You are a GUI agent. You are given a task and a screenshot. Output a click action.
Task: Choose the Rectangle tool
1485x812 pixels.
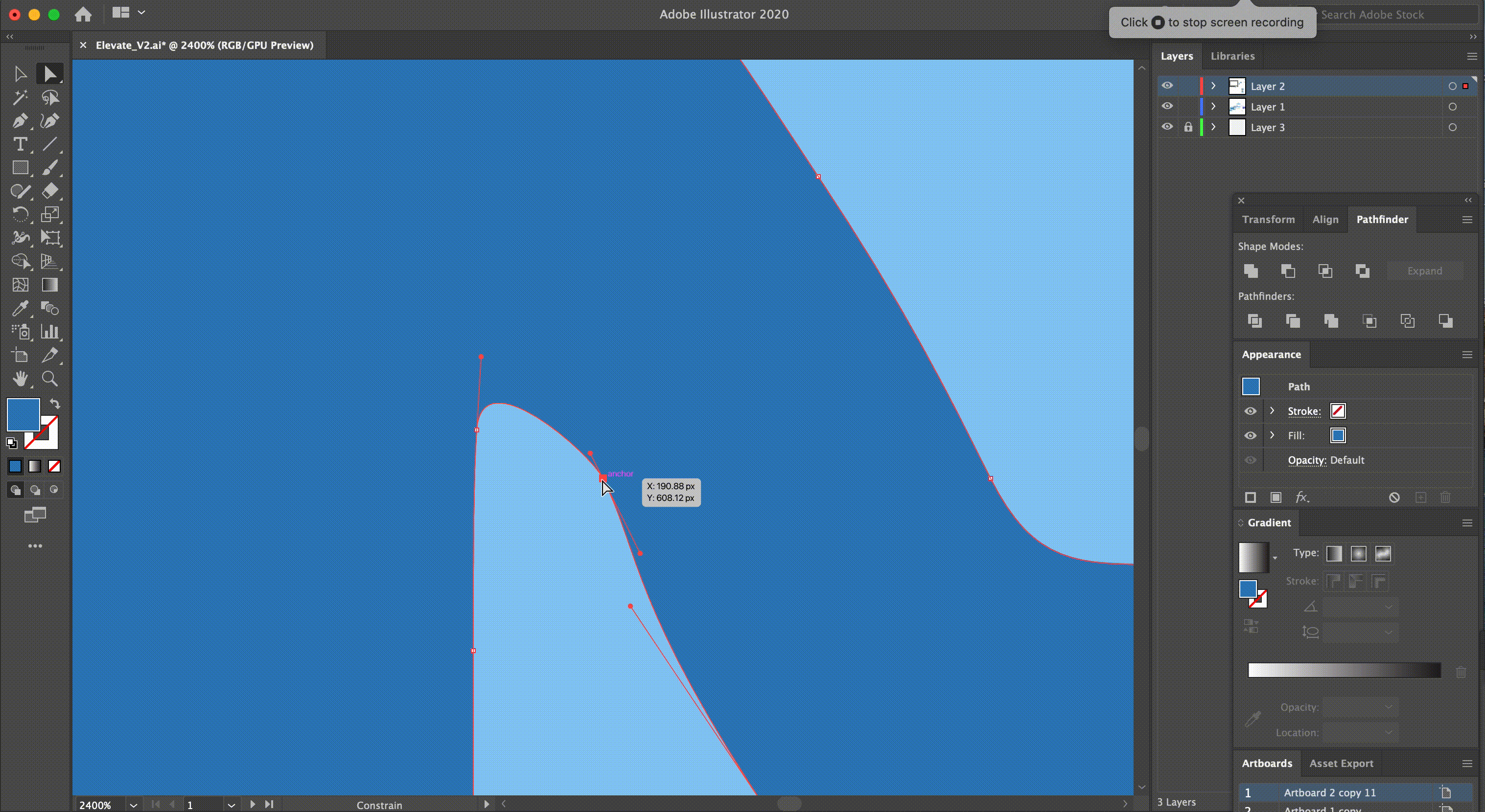coord(21,168)
